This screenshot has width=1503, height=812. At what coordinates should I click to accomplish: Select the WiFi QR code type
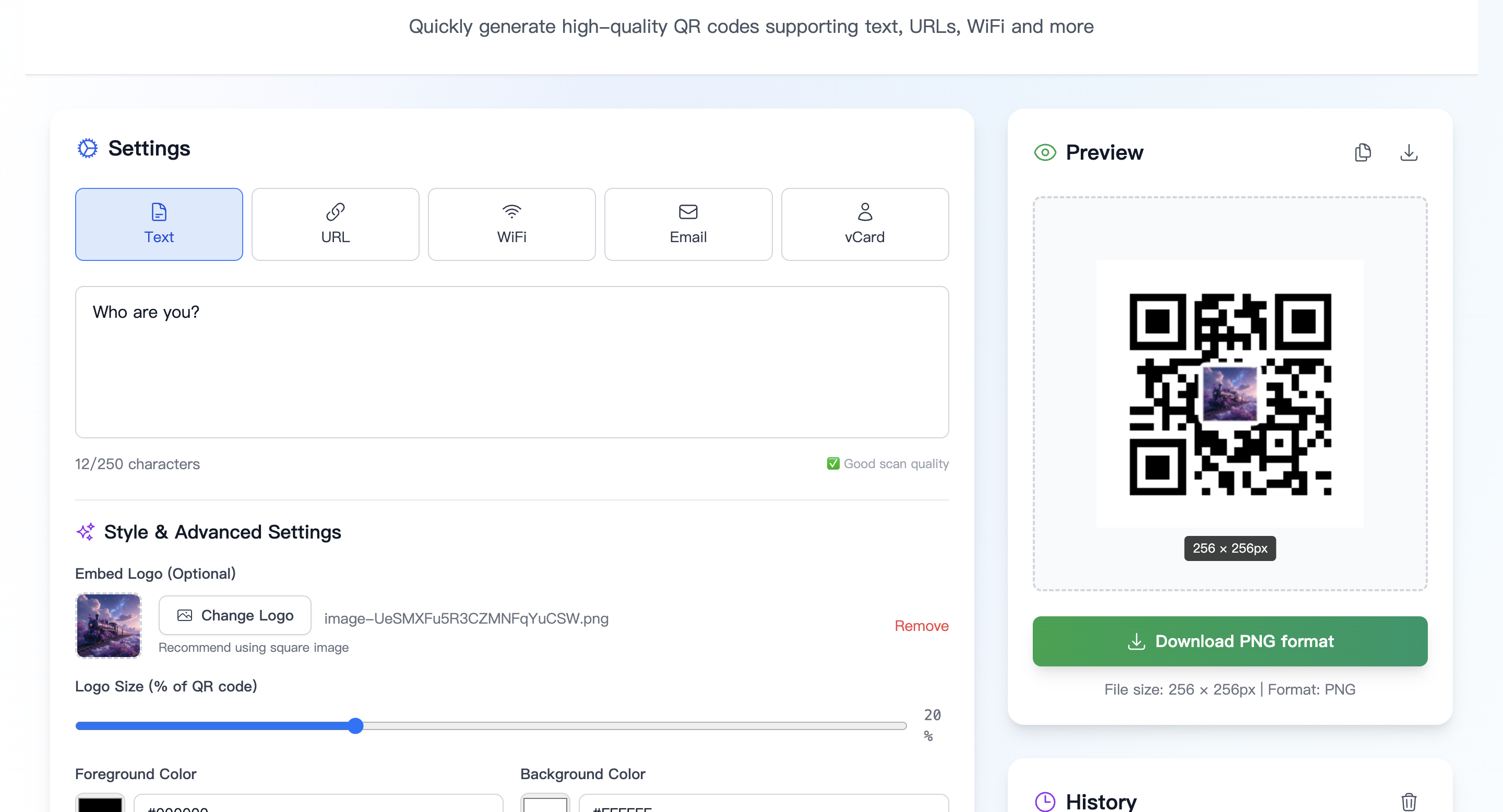(x=511, y=224)
